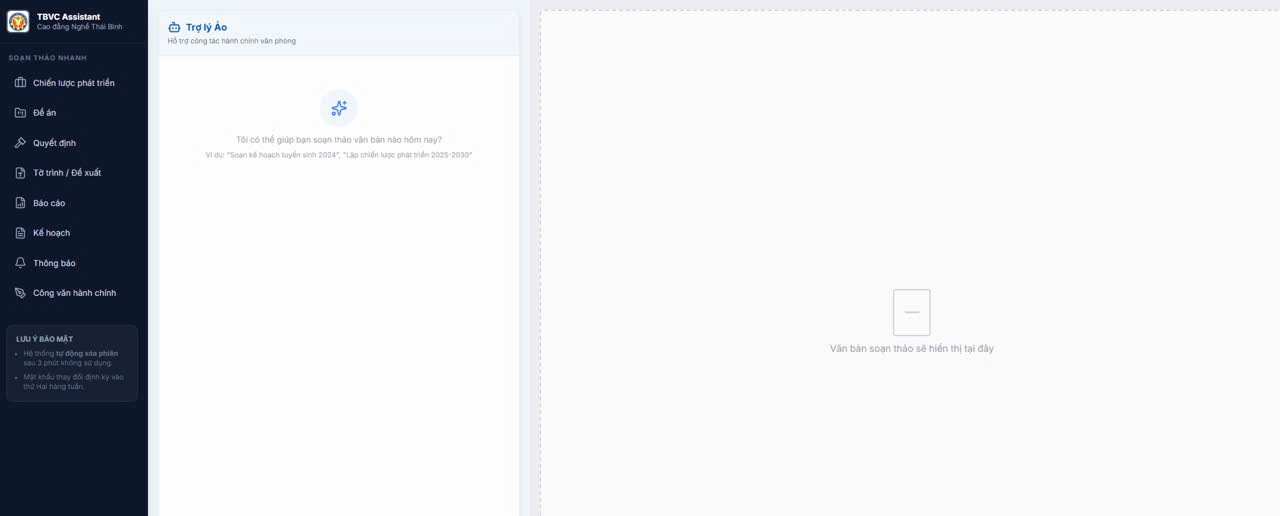Viewport: 1280px width, 516px height.
Task: Click the Lưu ý bảo mật notice box
Action: [72, 363]
